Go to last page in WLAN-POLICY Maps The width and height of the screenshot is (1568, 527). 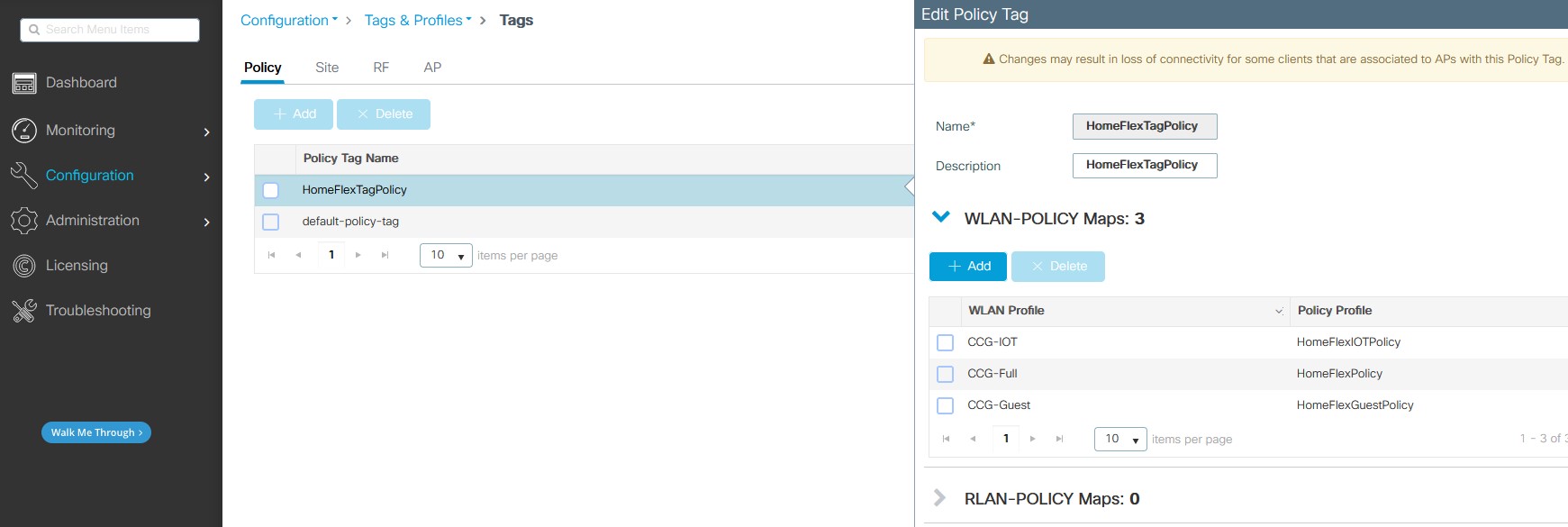click(x=1060, y=439)
